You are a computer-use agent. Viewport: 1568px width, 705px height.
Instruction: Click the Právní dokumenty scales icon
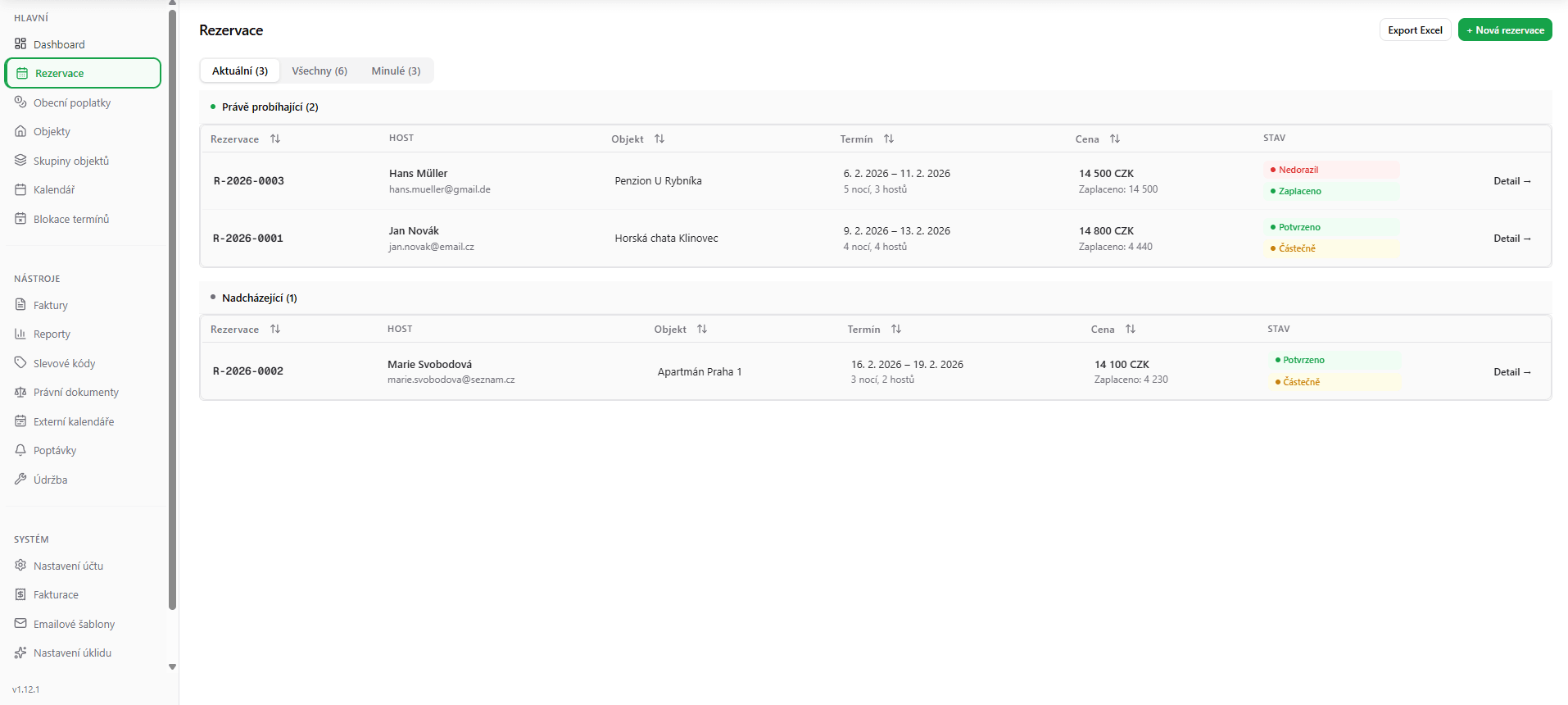(20, 393)
